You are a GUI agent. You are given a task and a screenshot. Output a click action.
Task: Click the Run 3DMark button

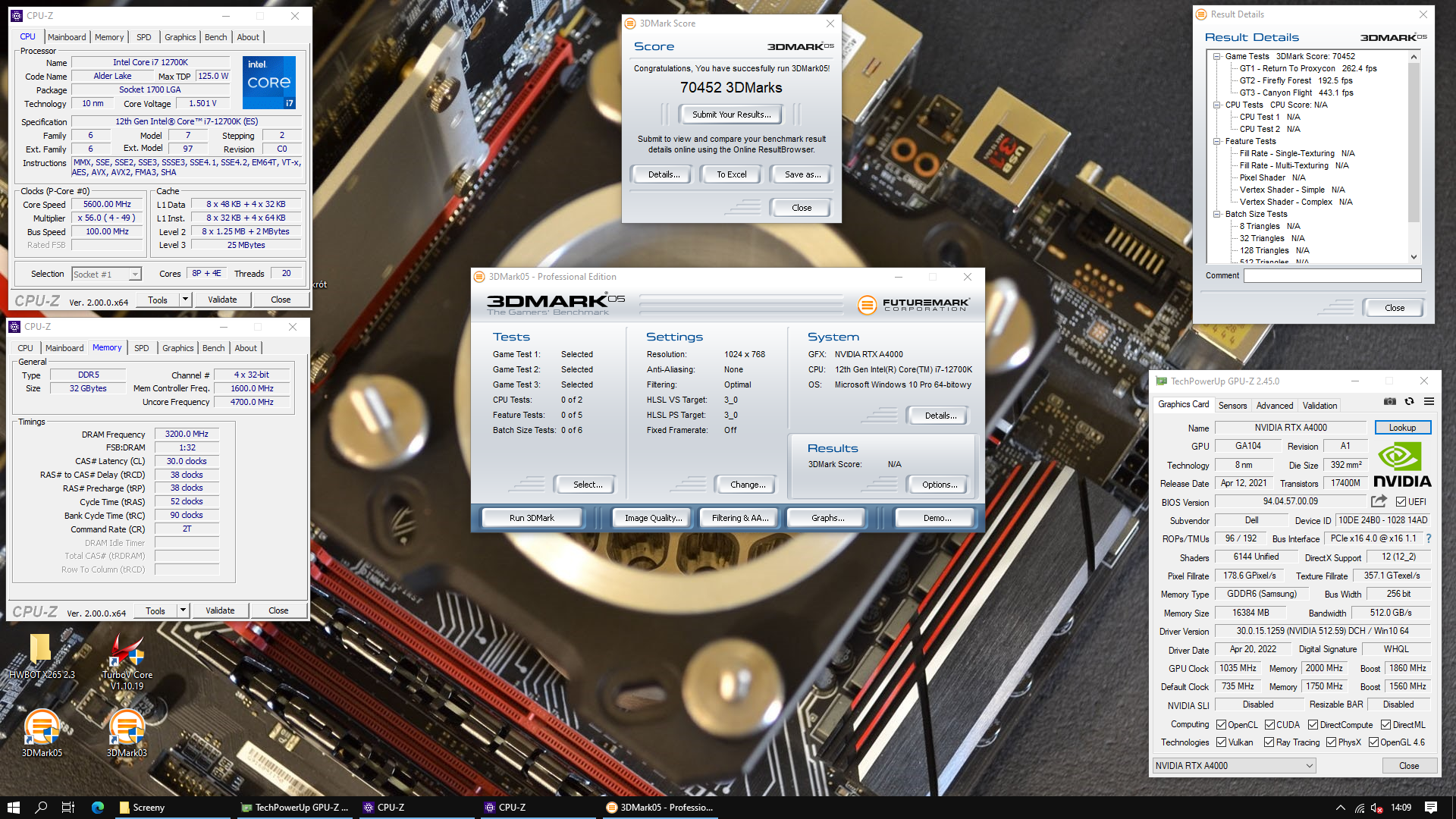tap(532, 518)
